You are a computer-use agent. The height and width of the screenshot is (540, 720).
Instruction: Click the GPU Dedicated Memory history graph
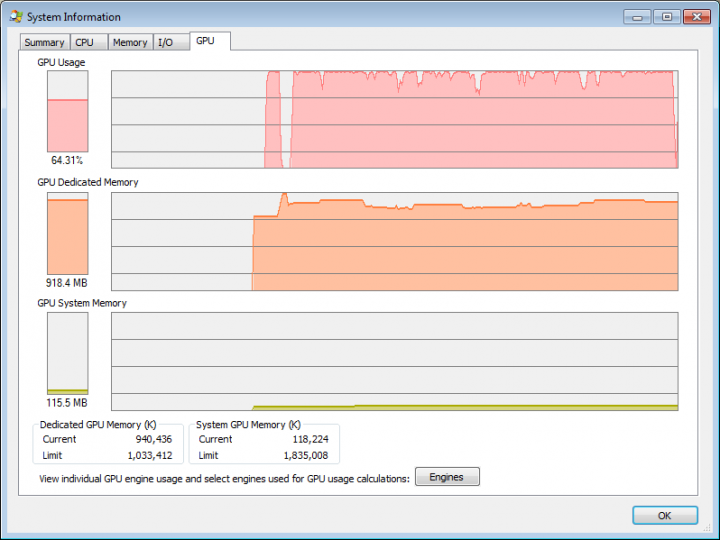(394, 241)
